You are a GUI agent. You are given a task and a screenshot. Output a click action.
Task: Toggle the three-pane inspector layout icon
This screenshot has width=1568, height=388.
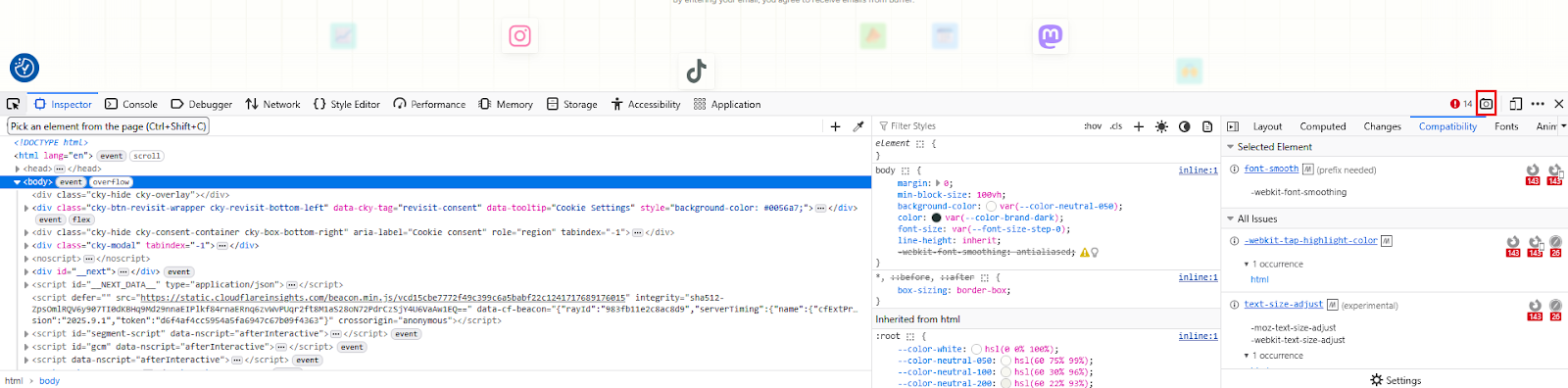1233,126
